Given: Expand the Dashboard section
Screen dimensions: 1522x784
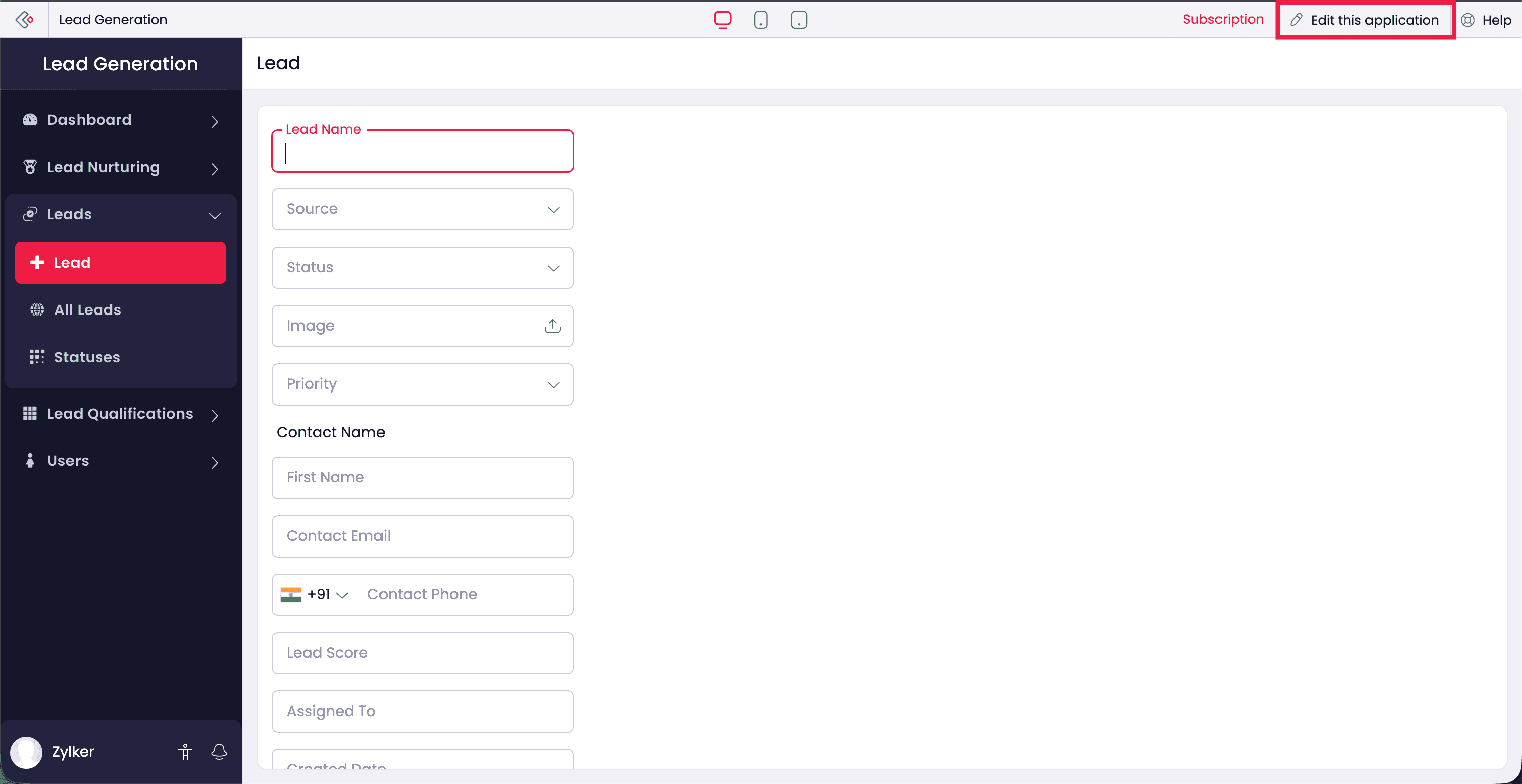Looking at the screenshot, I should pos(120,120).
